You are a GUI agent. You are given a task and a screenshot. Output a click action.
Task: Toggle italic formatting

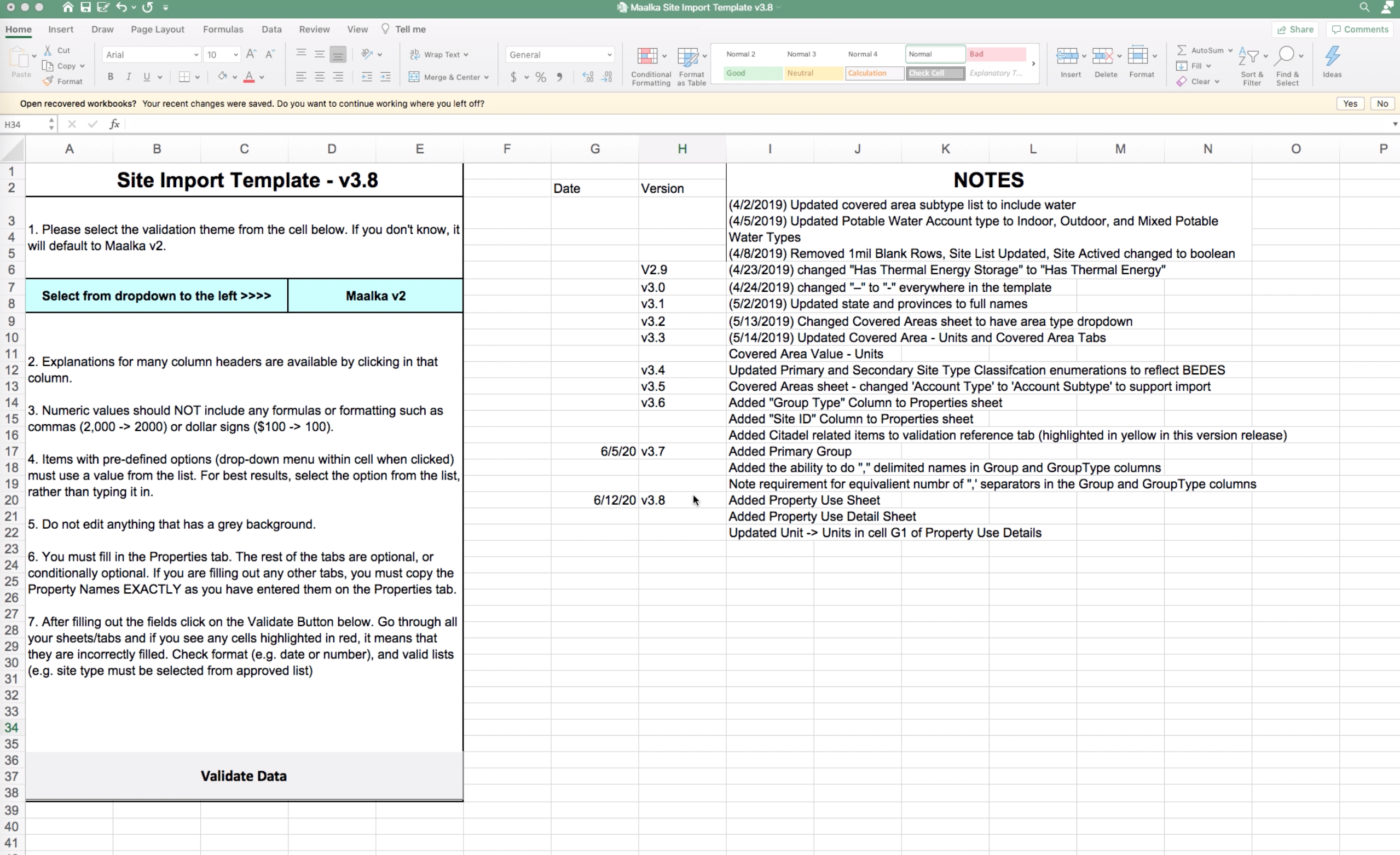tap(129, 77)
